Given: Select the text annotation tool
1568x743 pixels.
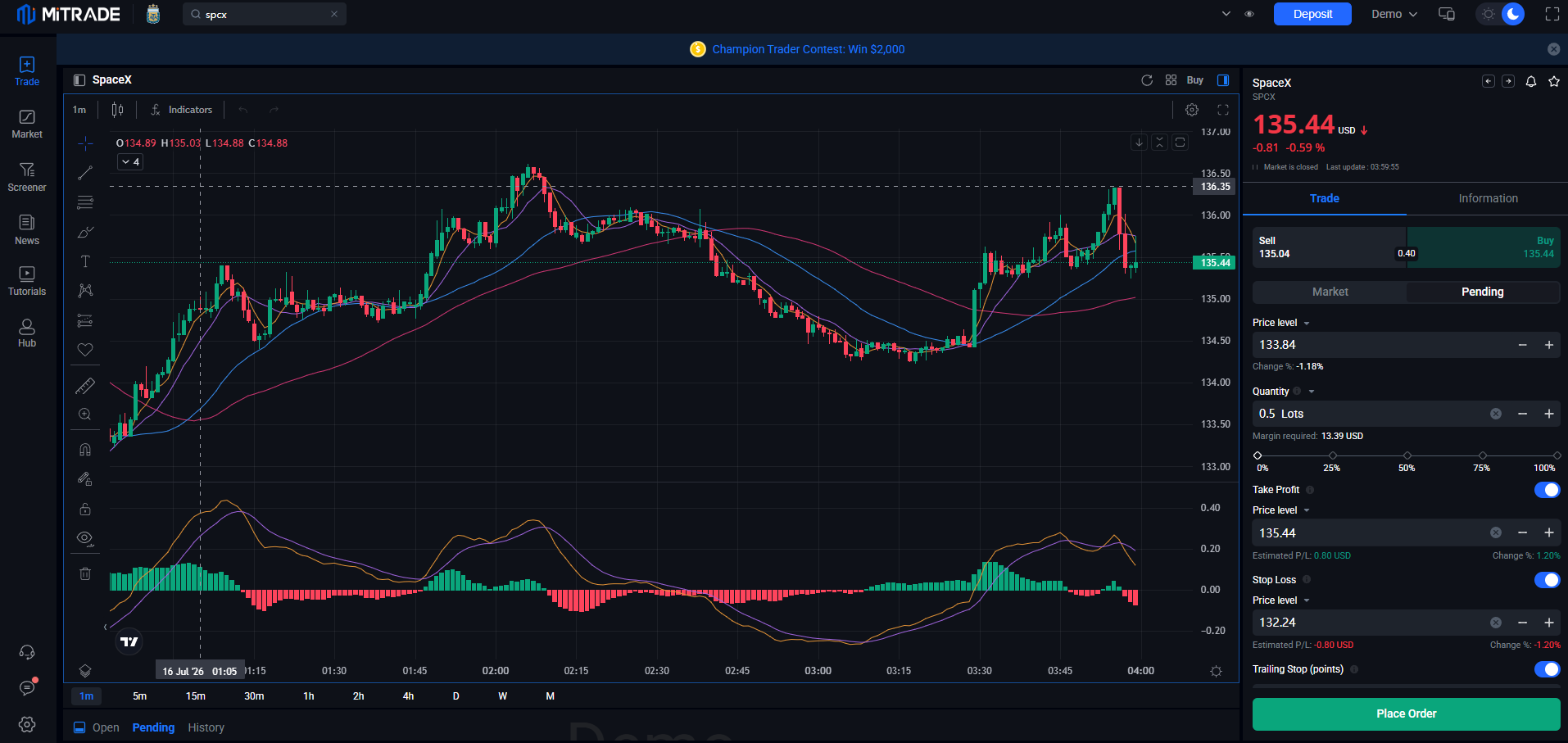Looking at the screenshot, I should (85, 261).
